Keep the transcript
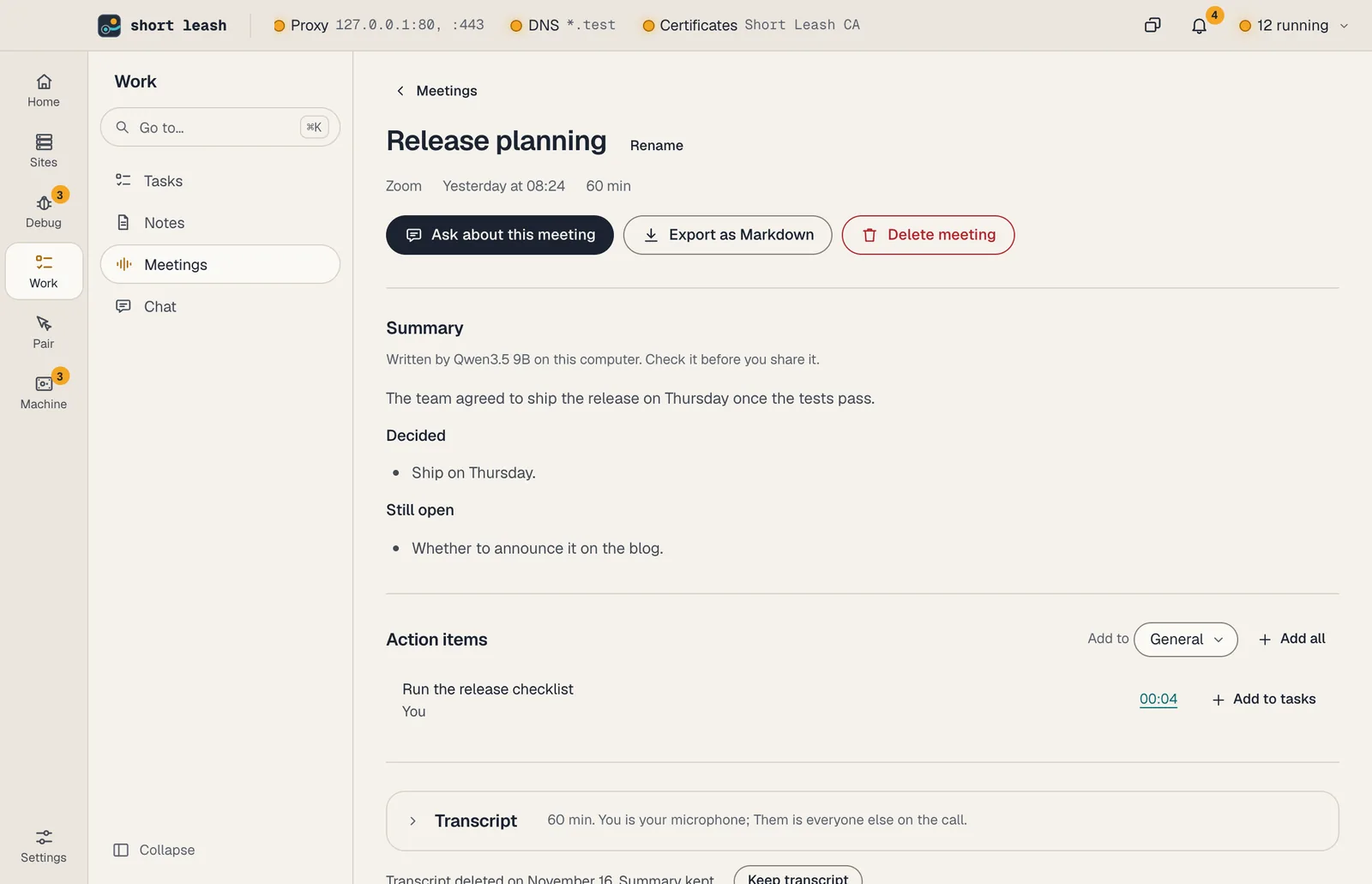The image size is (1372, 884). click(797, 877)
